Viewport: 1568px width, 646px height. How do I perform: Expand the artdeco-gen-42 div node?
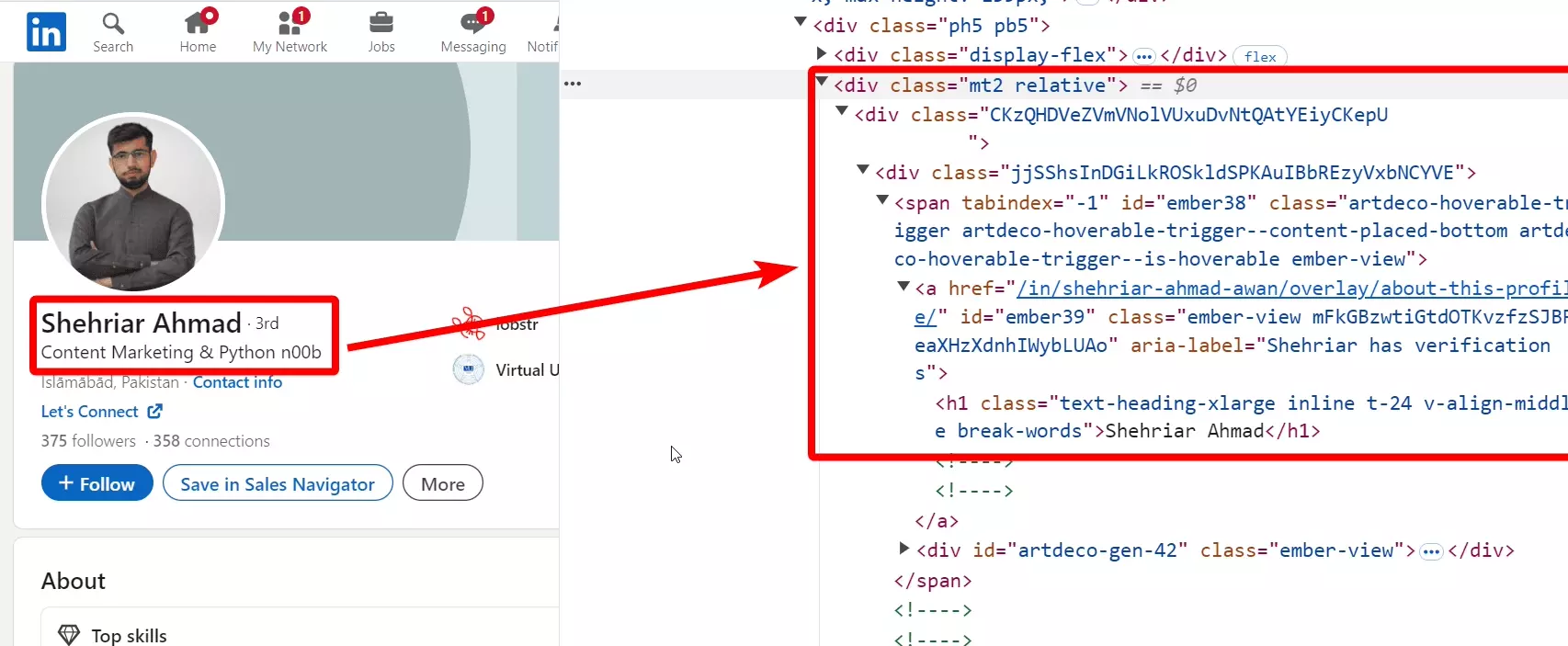pos(903,549)
